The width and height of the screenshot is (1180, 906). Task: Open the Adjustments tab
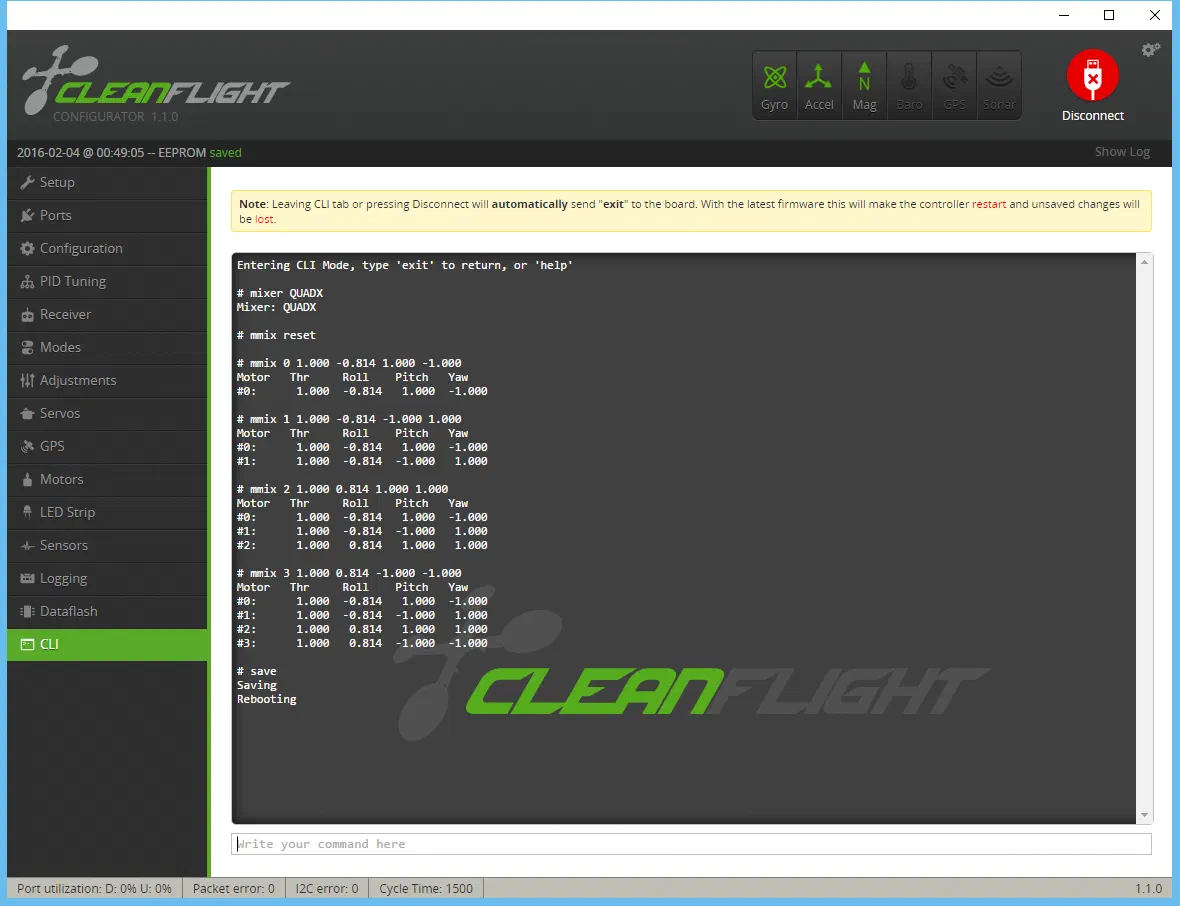pos(107,380)
